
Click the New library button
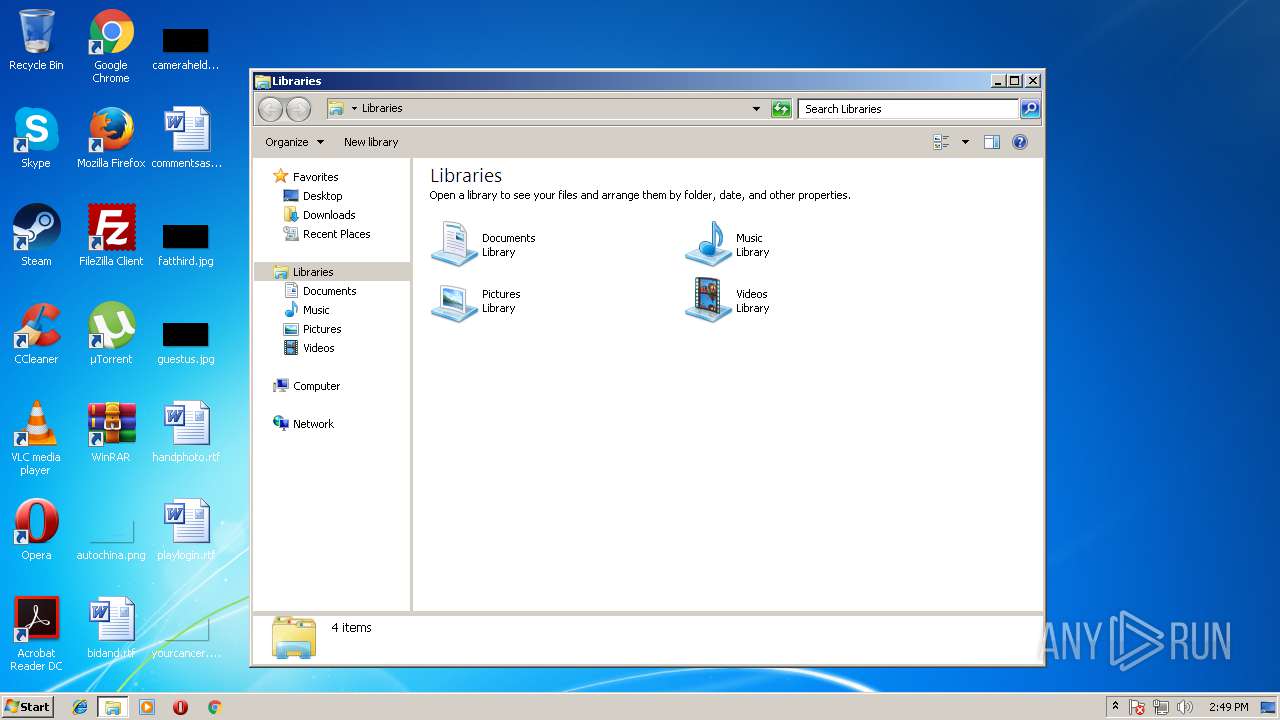371,142
